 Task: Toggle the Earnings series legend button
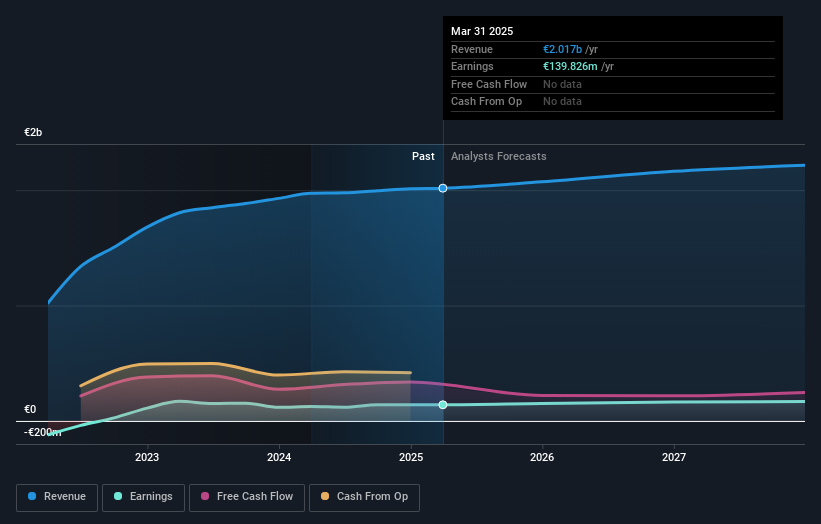point(143,497)
